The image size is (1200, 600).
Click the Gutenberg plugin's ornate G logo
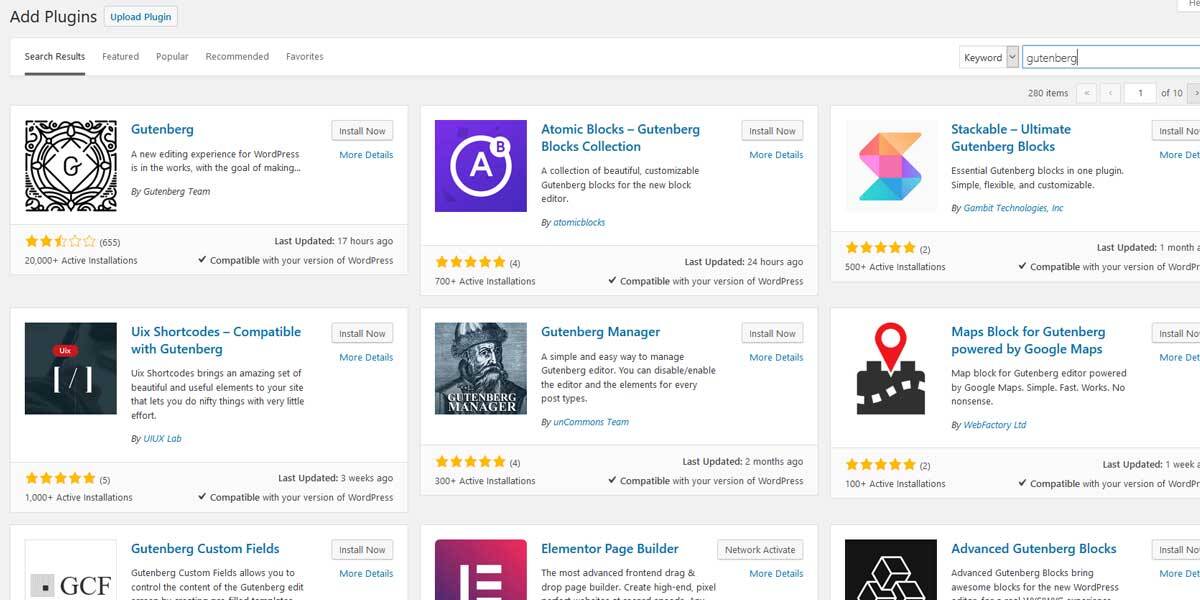71,166
